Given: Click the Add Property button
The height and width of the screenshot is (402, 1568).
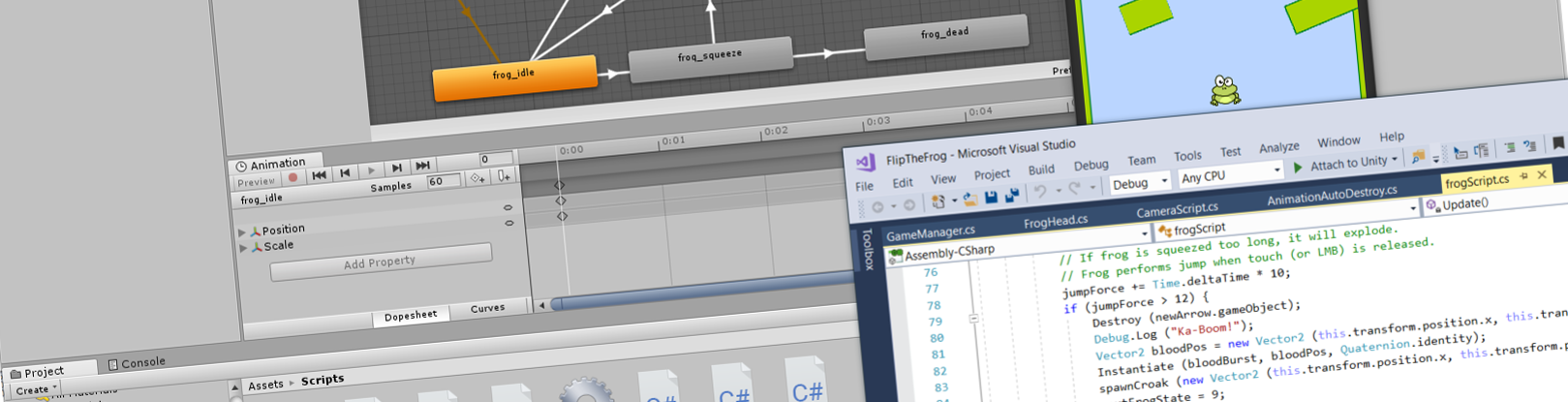Looking at the screenshot, I should 381,263.
